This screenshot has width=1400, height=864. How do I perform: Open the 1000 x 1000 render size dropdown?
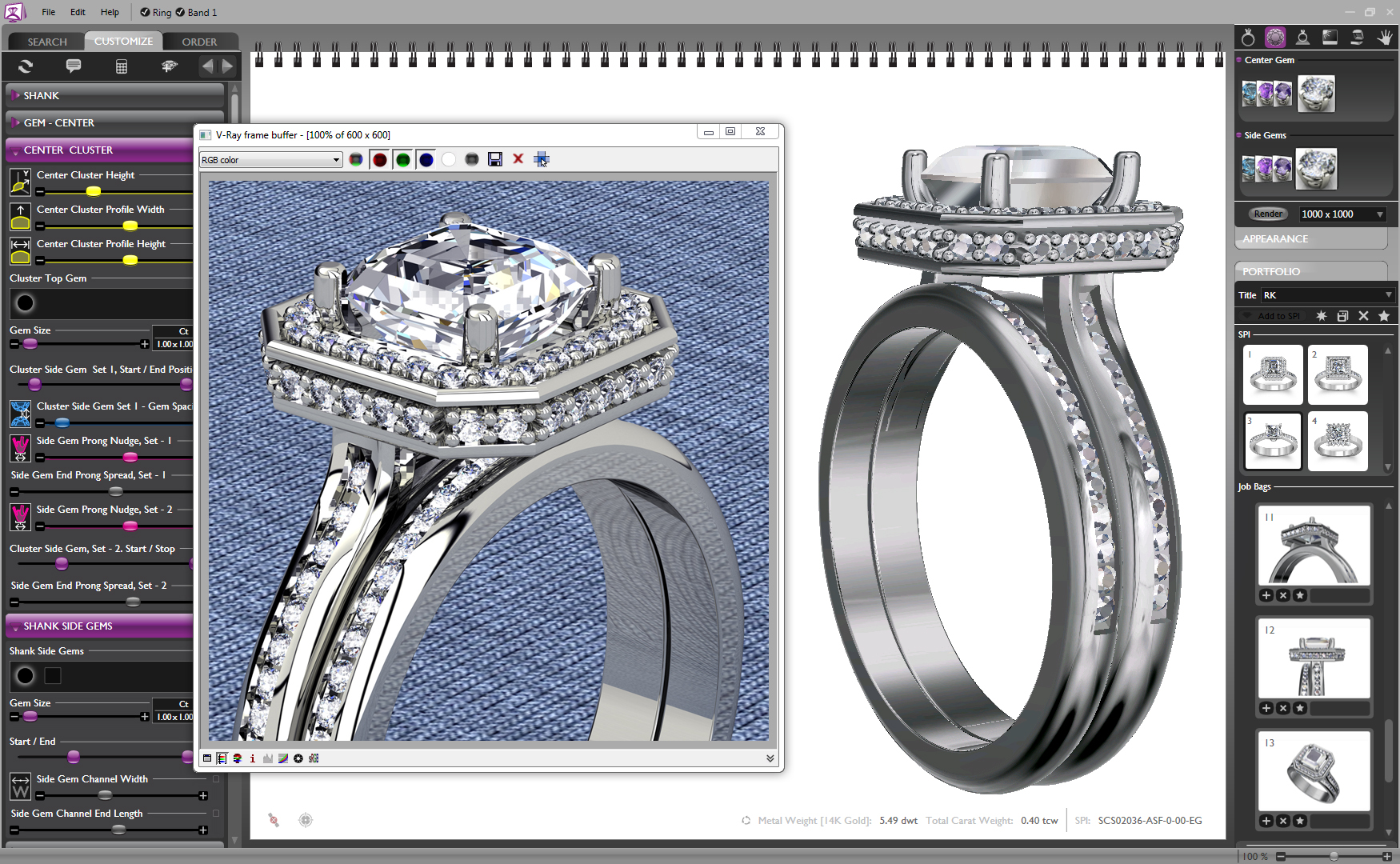click(1342, 214)
